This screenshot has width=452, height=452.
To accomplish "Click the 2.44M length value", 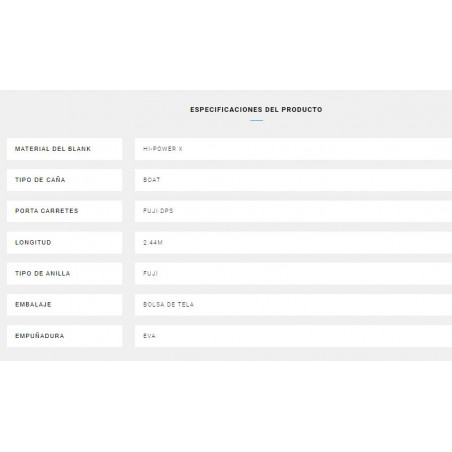I will (x=153, y=242).
